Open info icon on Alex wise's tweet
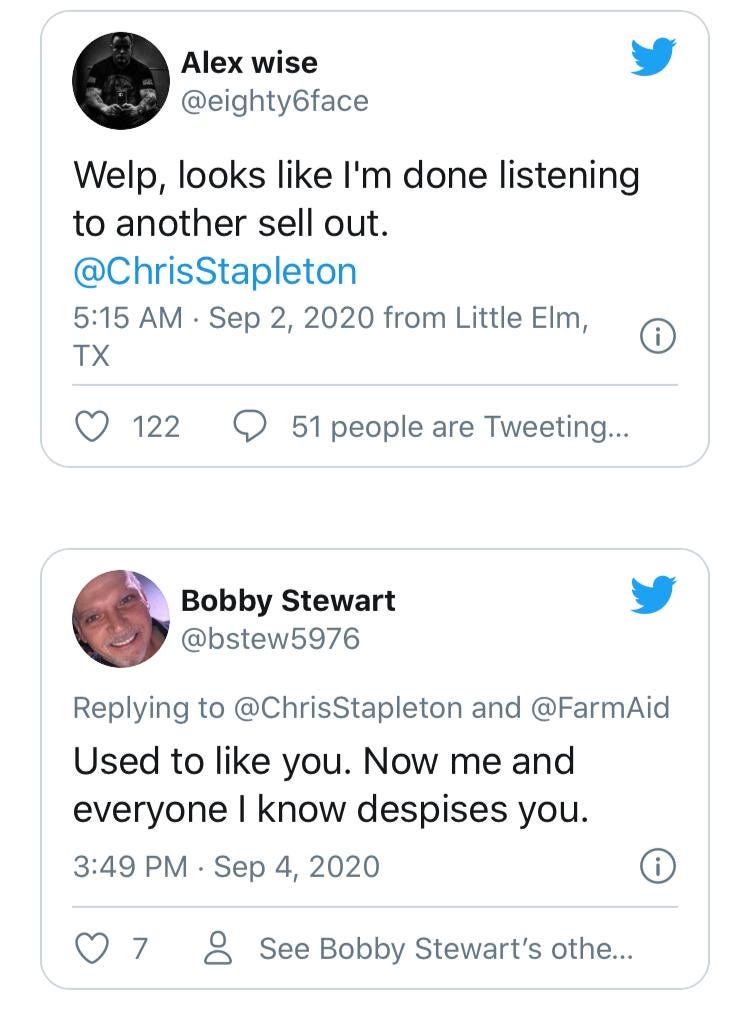Screen dimensions: 750x1029 [657, 338]
